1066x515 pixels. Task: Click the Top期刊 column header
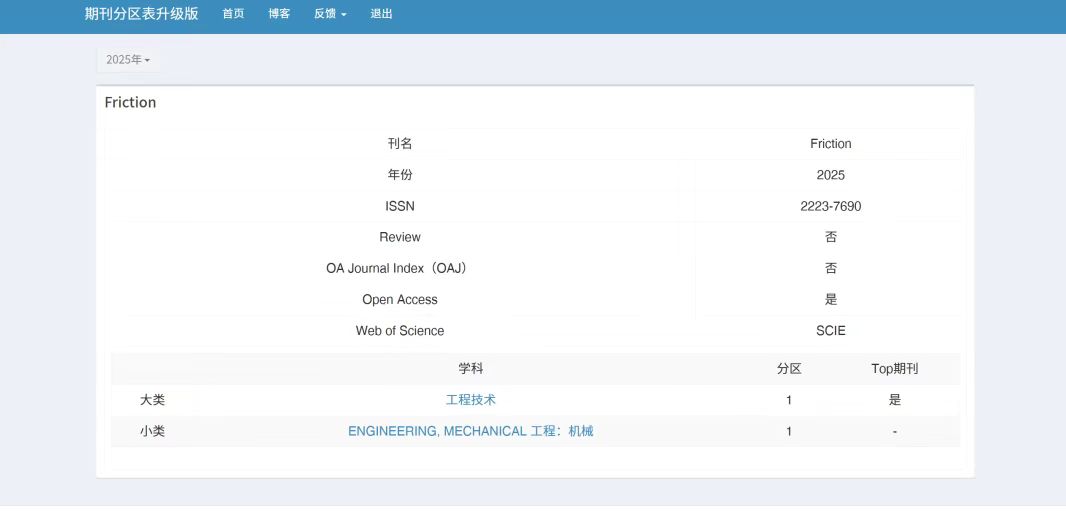(x=894, y=368)
